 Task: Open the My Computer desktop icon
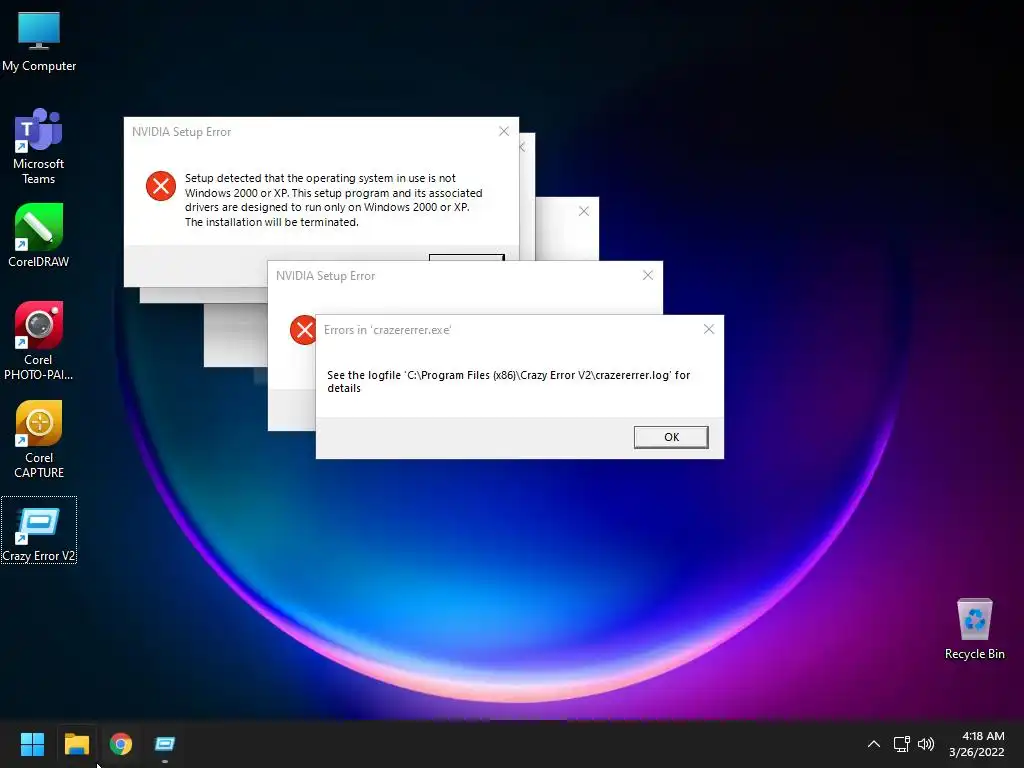click(x=39, y=40)
